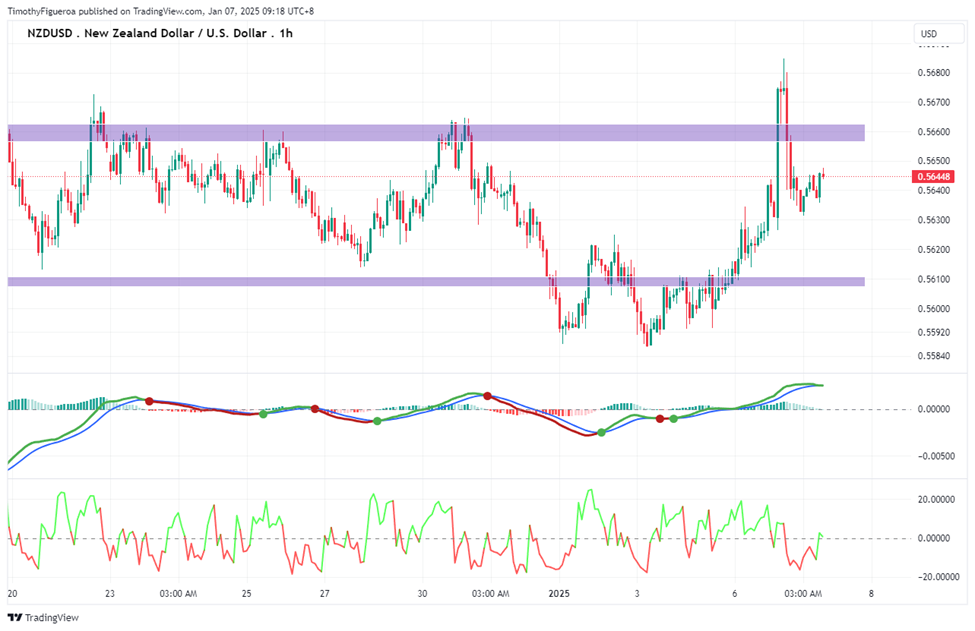Screen dimensions: 975x631
Task: Click the 6 date label on time axis
Action: [x=734, y=594]
